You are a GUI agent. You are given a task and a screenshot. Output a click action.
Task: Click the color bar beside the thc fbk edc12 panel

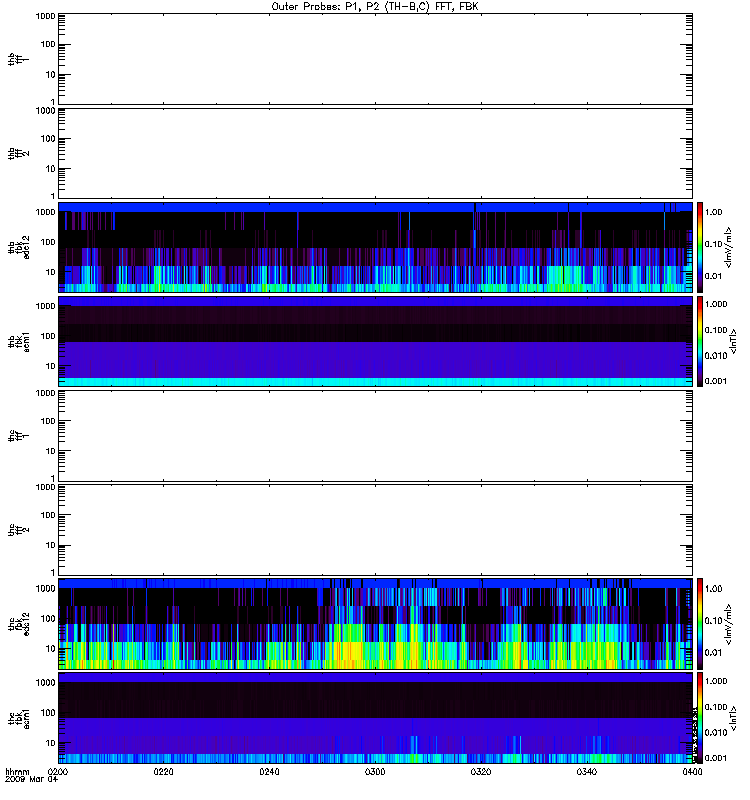coord(700,624)
